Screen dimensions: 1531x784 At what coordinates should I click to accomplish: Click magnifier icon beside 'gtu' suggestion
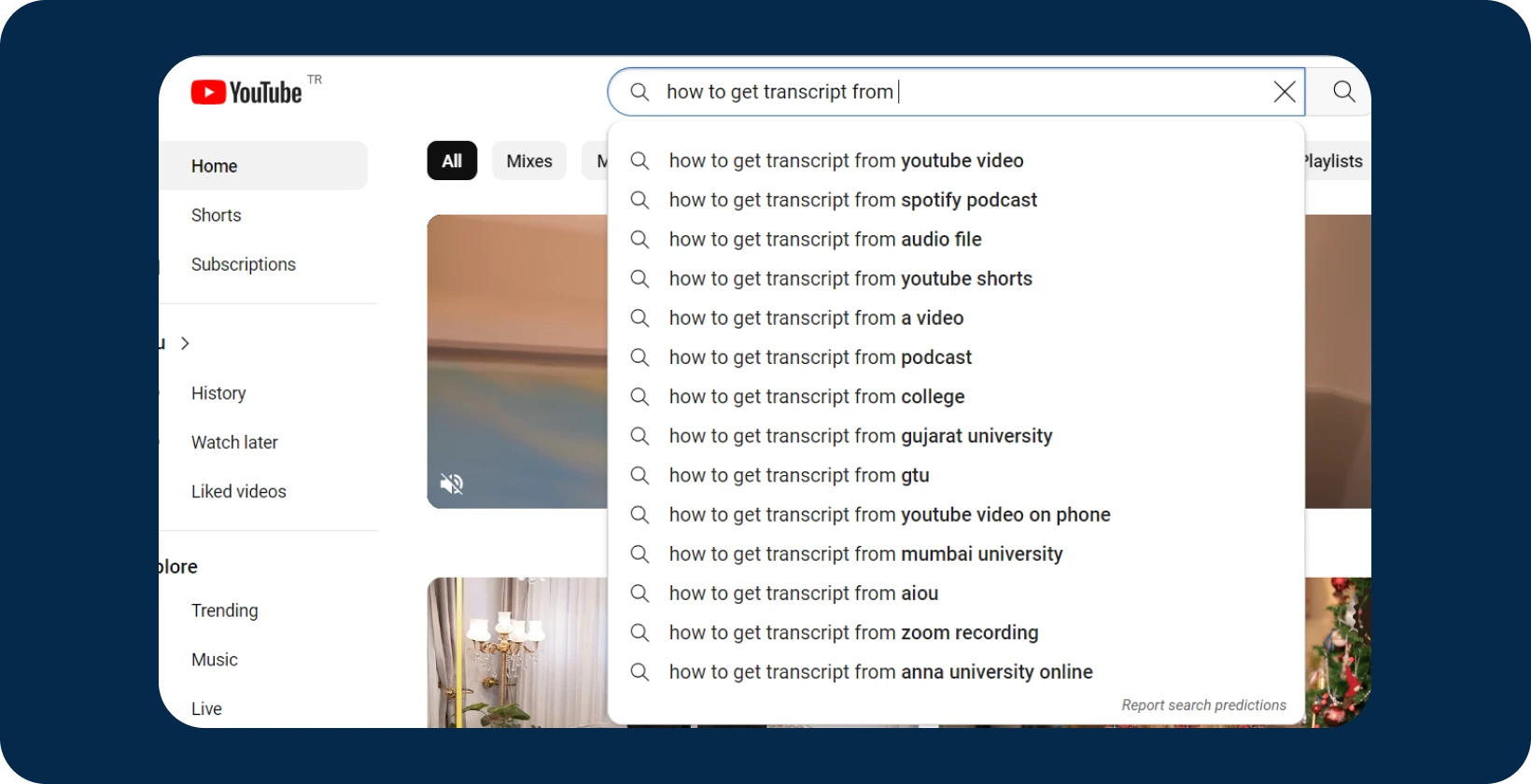(x=639, y=475)
